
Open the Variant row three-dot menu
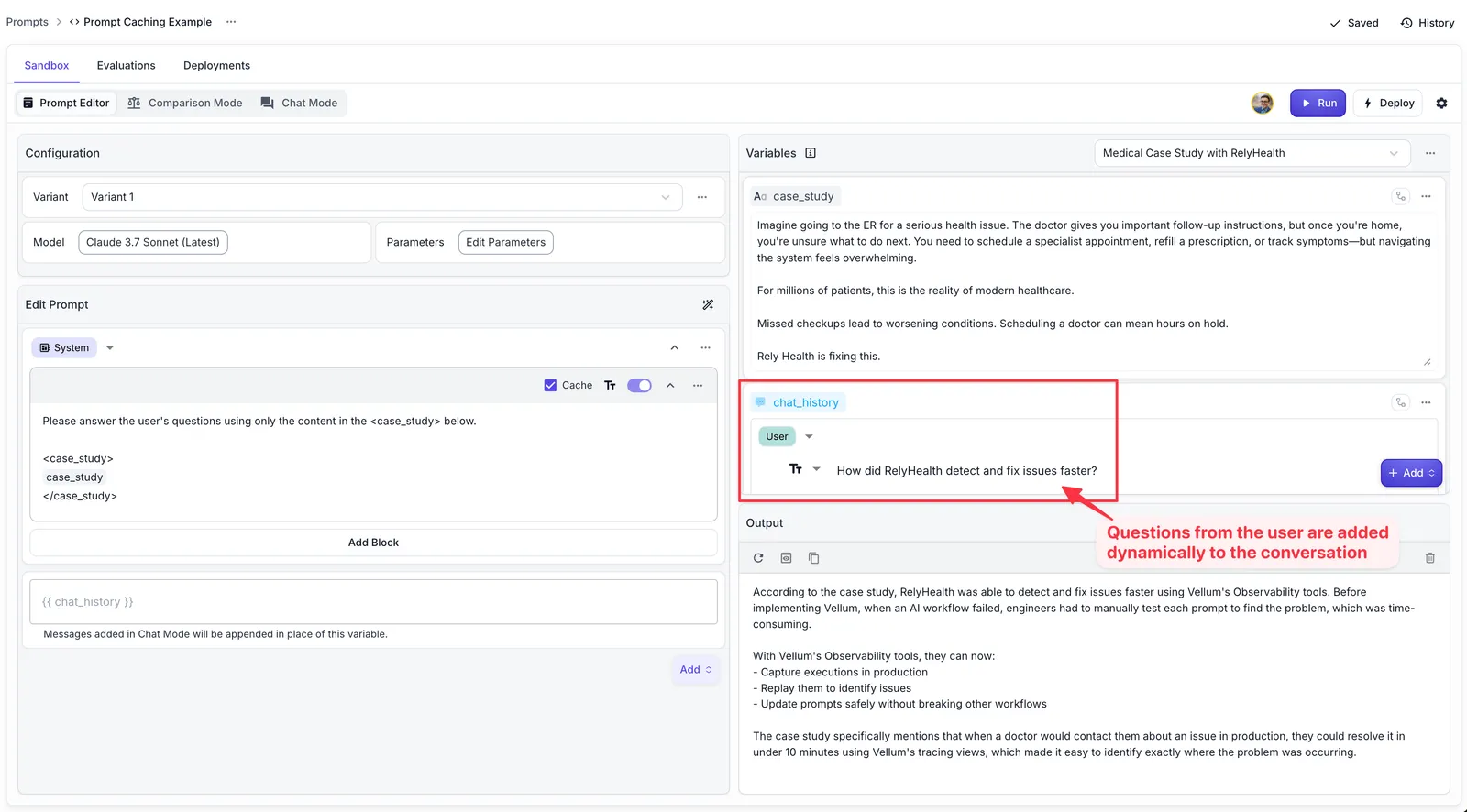pos(702,197)
